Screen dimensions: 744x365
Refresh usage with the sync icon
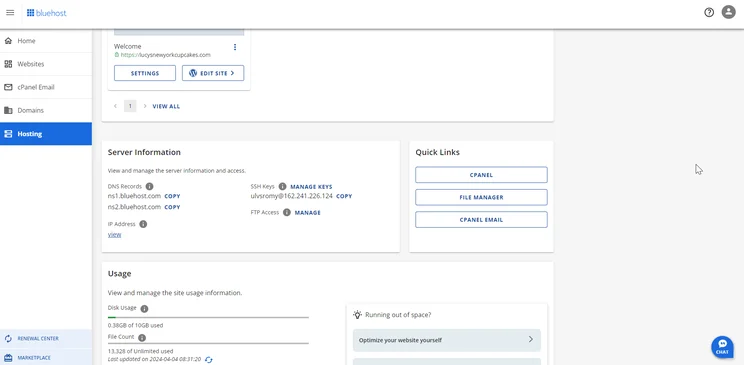209,360
